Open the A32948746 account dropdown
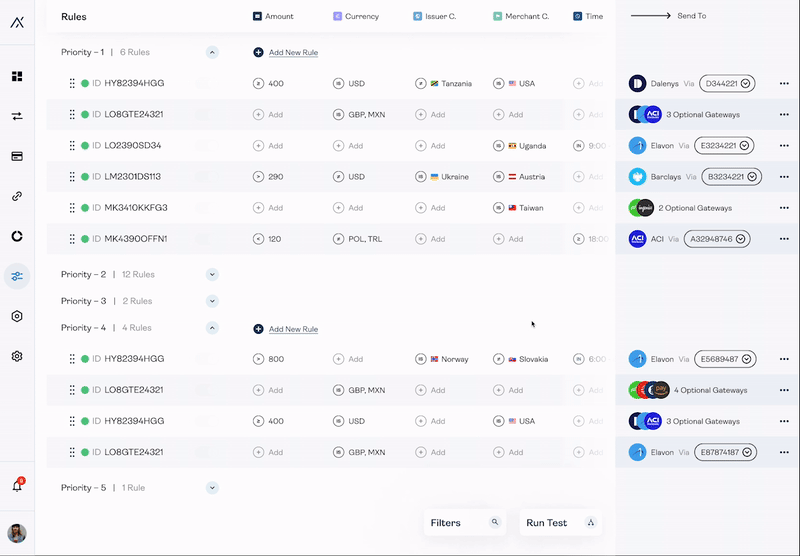Viewport: 800px width, 556px height. tap(717, 239)
